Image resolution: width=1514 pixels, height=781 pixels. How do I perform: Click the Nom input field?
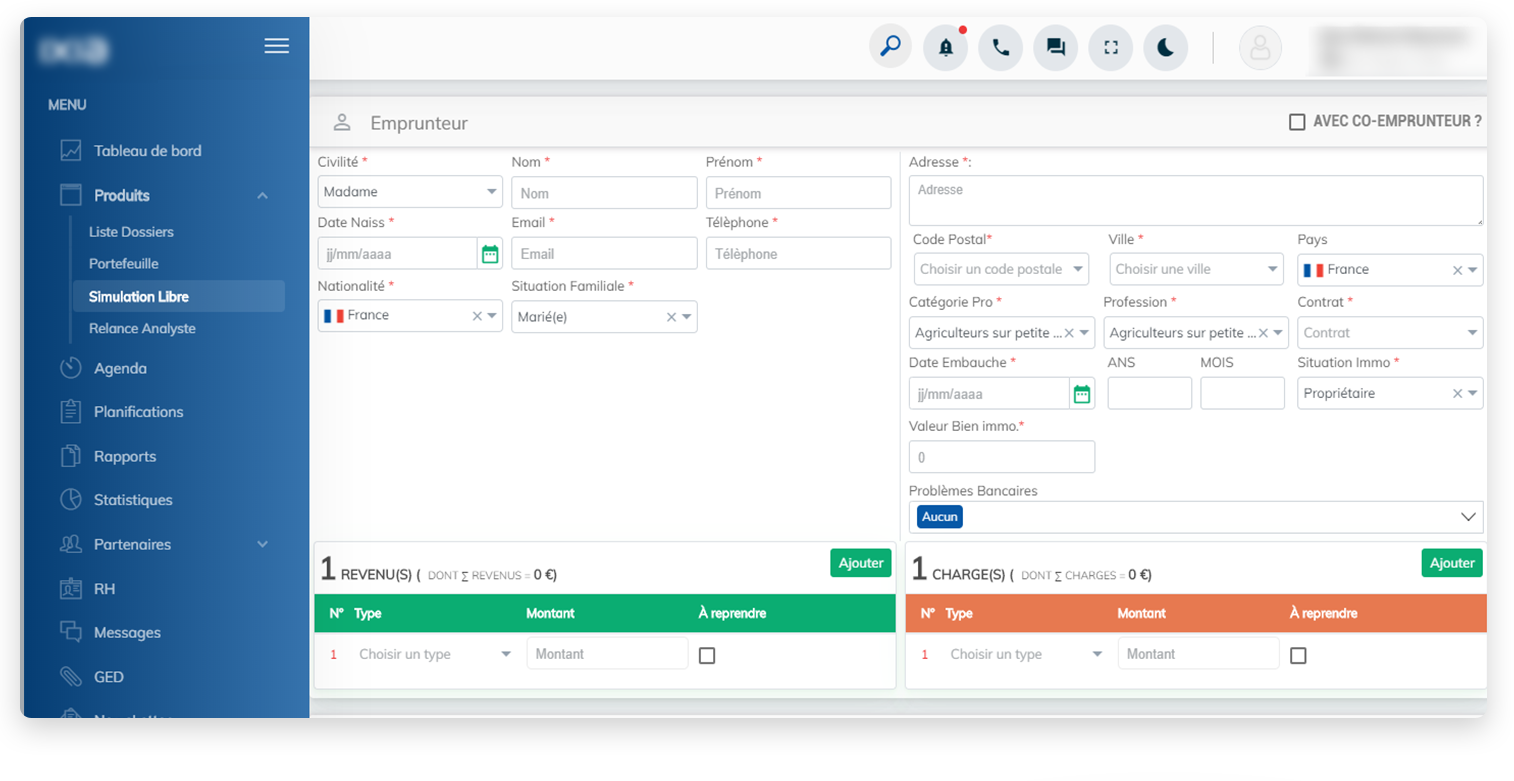[x=604, y=193]
